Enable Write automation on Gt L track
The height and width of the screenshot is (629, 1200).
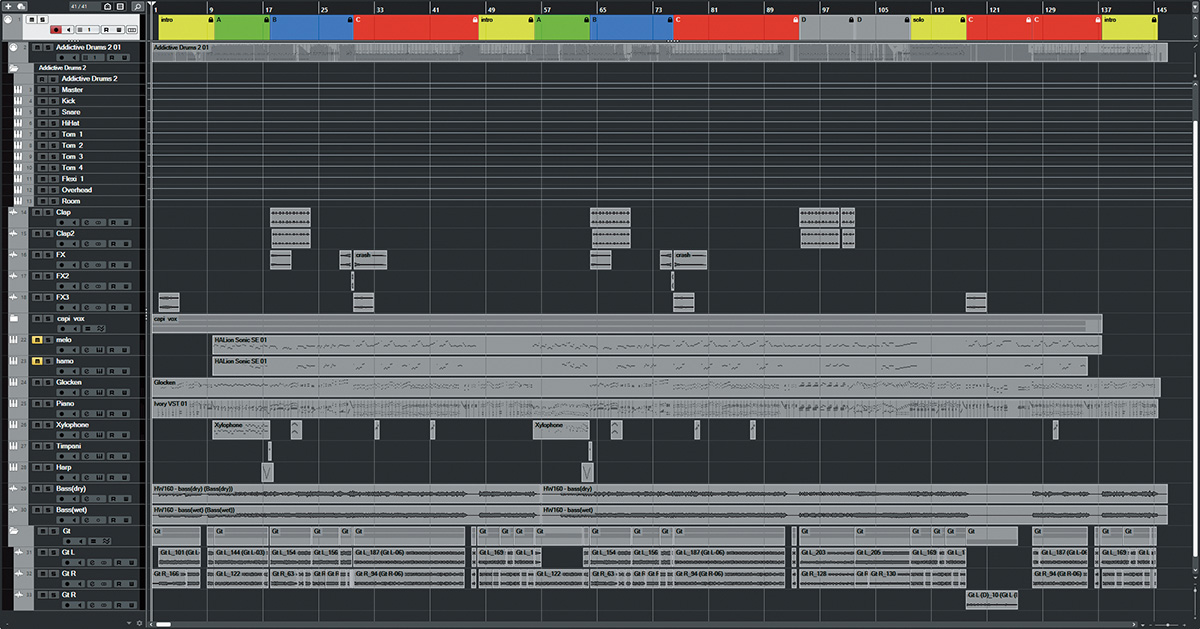[x=131, y=563]
